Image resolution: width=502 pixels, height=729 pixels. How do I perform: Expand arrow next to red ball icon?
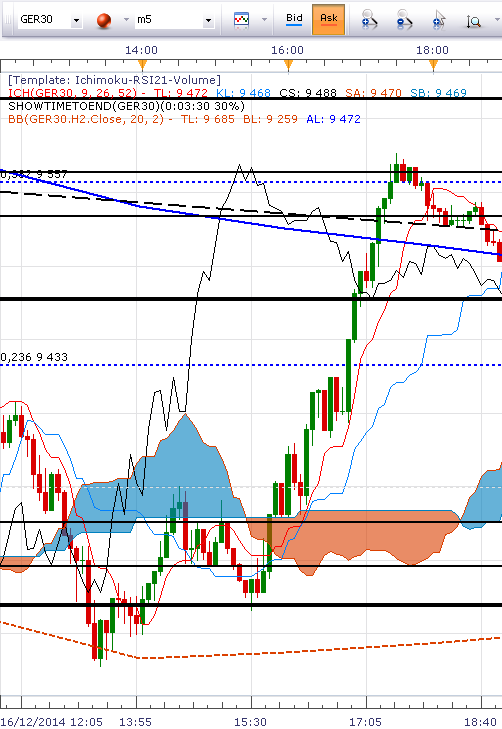pos(126,20)
